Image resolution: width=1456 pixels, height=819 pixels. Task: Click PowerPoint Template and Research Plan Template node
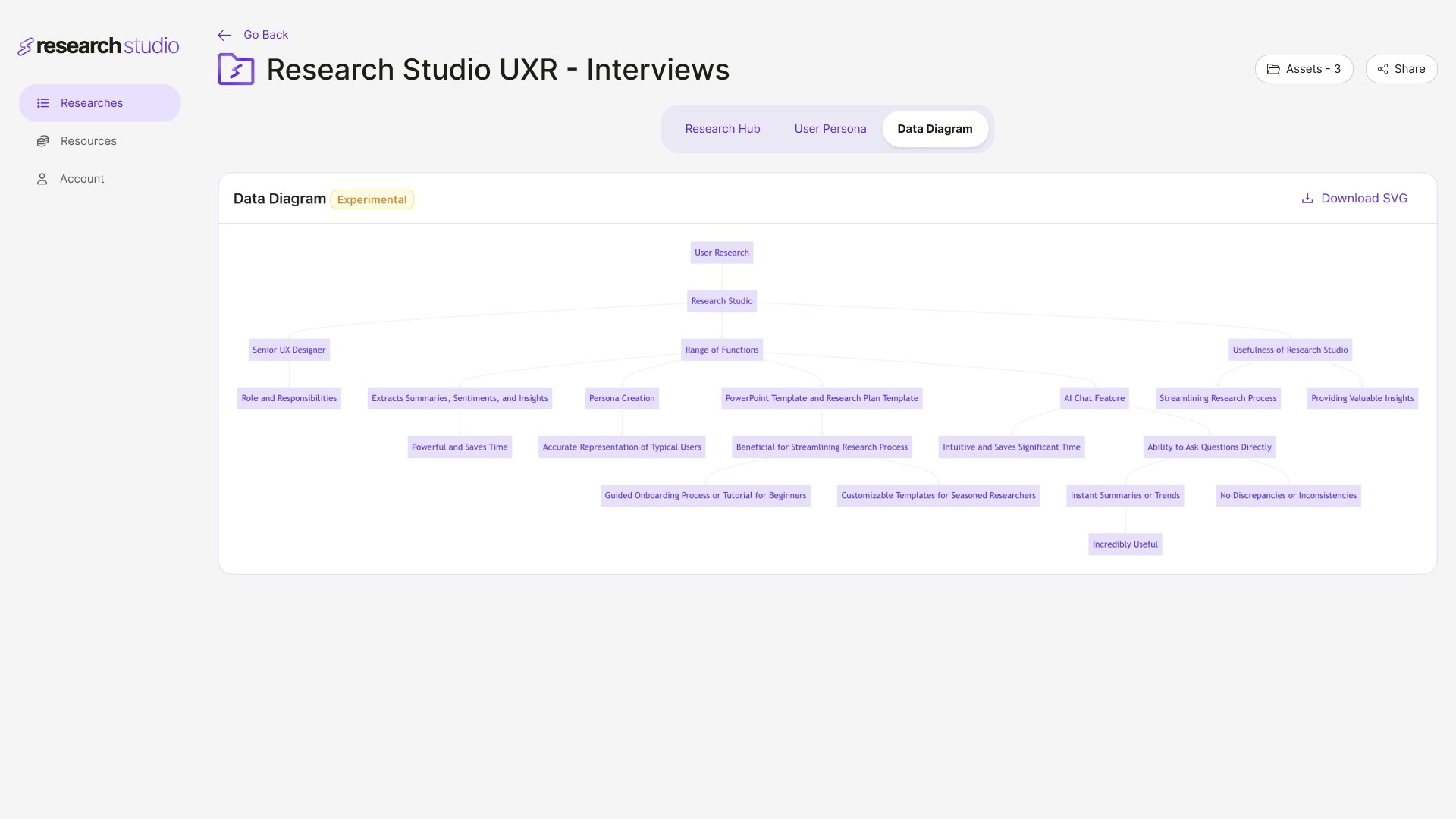pyautogui.click(x=822, y=398)
